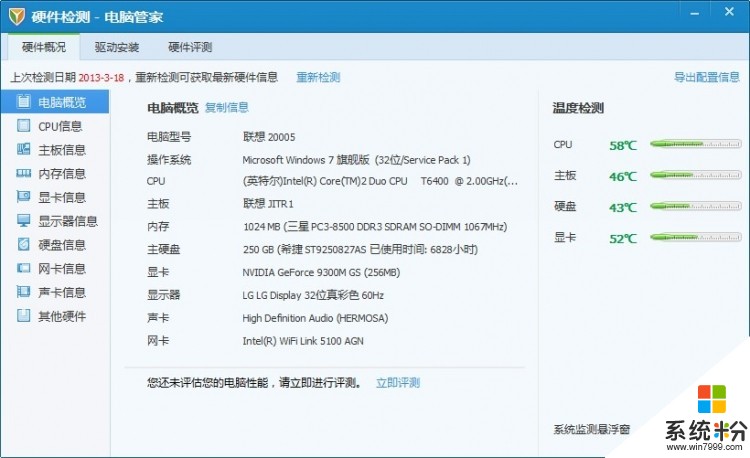Click the 系统监测悬浮窗 option

point(592,430)
